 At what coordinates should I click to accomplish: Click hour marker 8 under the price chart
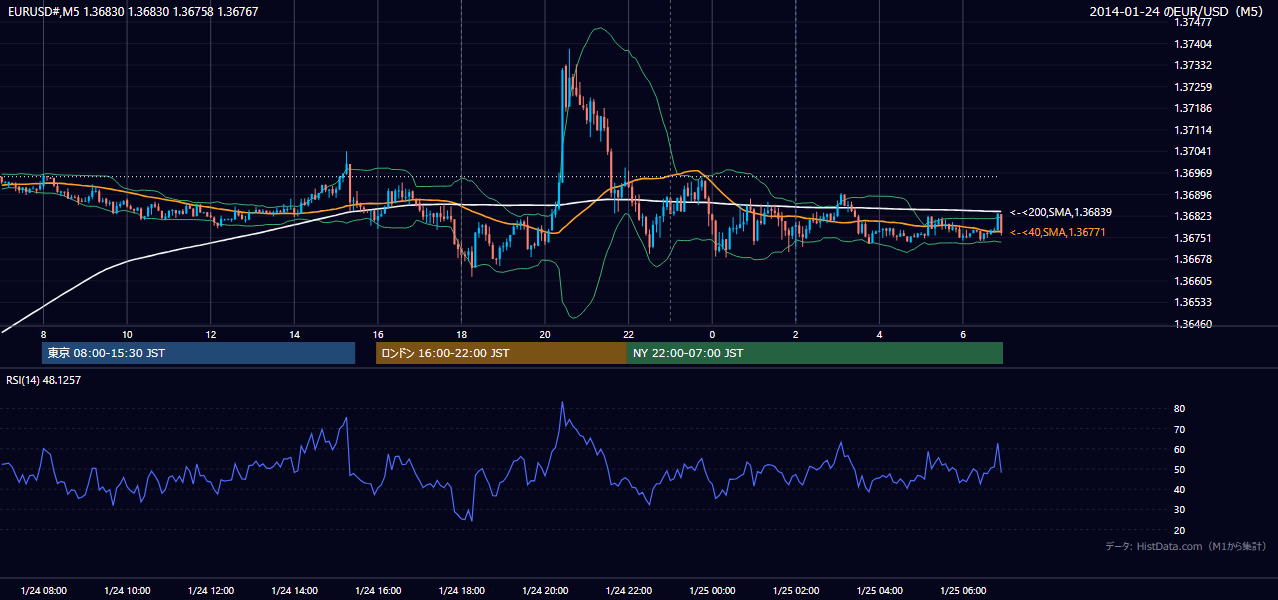pos(43,333)
